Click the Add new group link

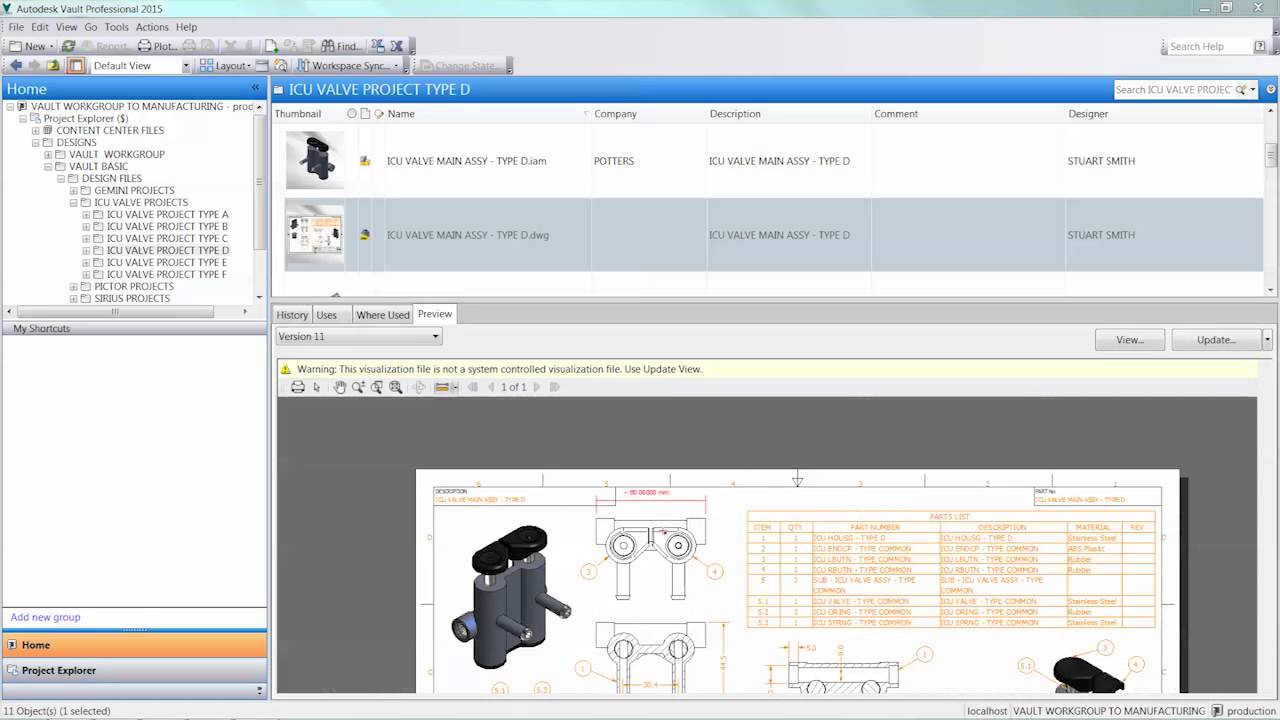point(45,617)
